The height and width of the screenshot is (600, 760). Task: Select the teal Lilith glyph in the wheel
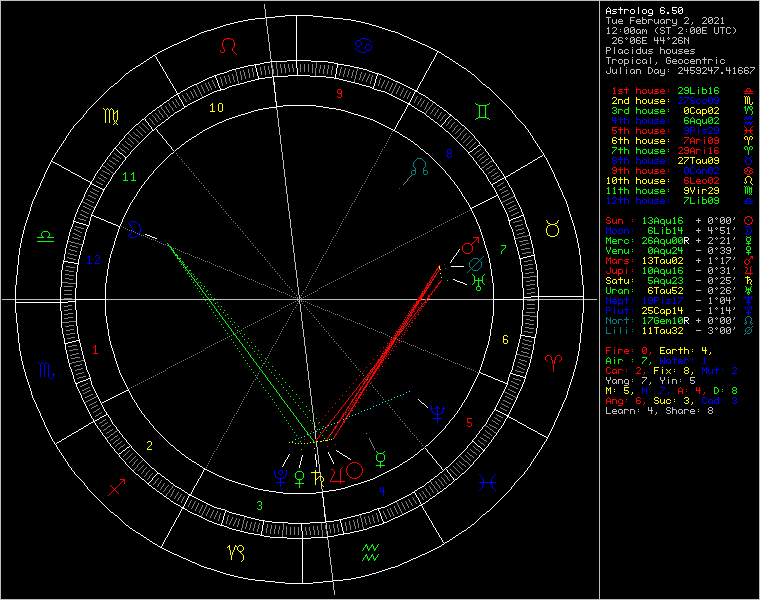(475, 265)
